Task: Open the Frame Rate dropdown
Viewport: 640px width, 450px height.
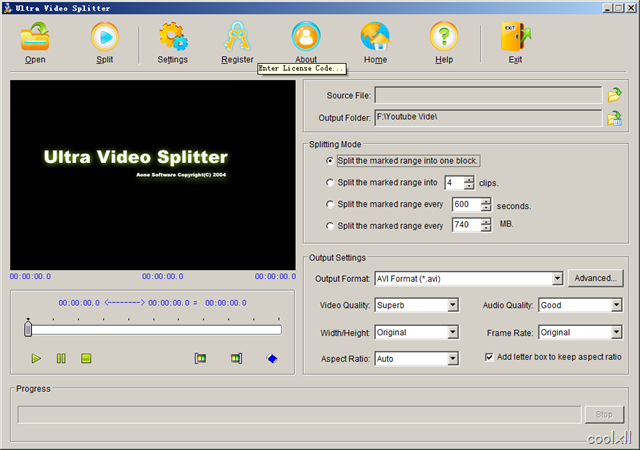Action: tap(616, 332)
